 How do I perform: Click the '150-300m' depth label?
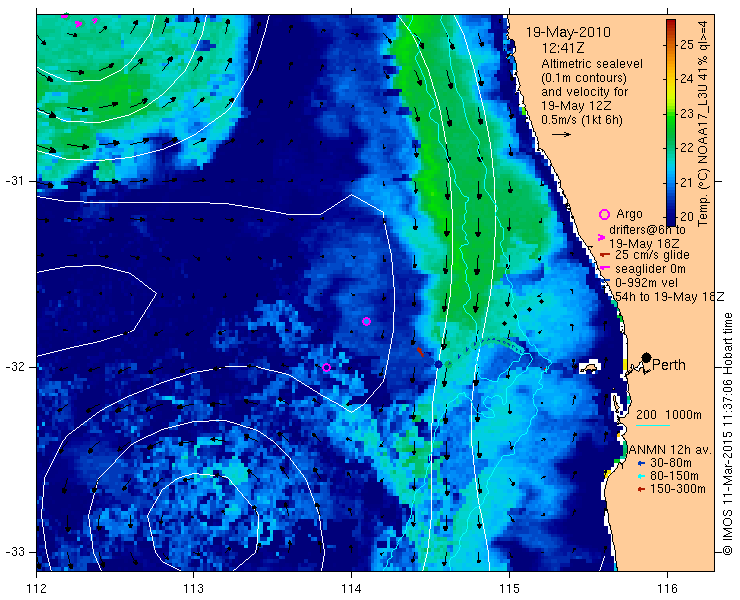(678, 490)
